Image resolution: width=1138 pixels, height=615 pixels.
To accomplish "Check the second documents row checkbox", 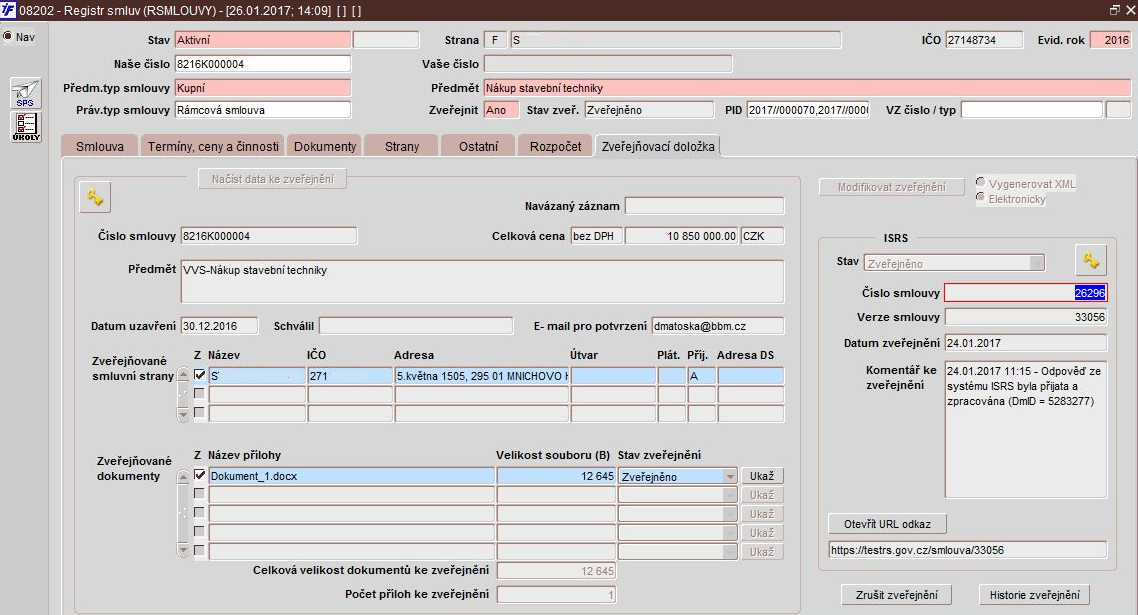I will 199,494.
